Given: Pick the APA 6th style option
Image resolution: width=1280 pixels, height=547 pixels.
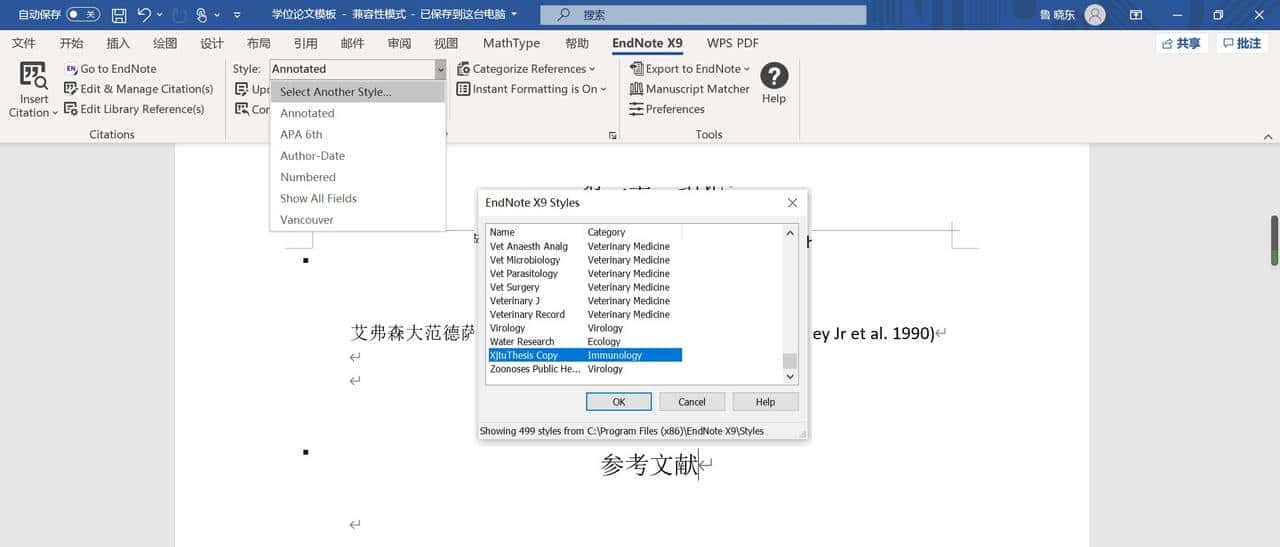Looking at the screenshot, I should (x=357, y=134).
